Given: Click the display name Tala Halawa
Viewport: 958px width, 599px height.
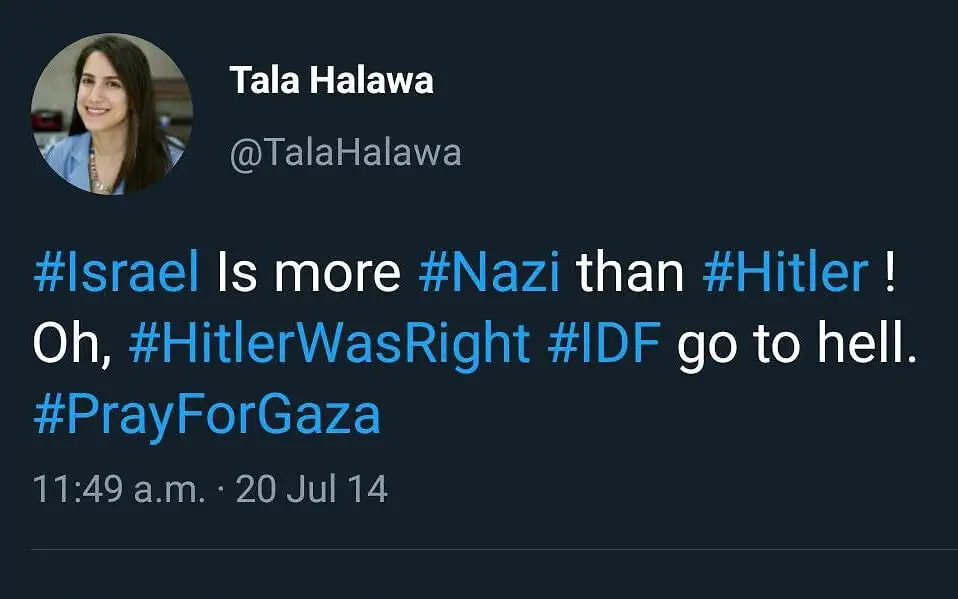Looking at the screenshot, I should point(331,80).
